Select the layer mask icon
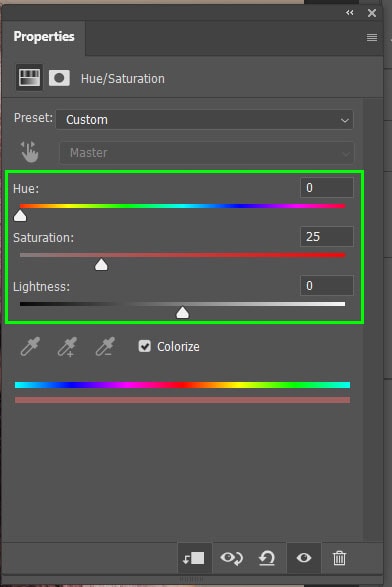 coord(59,78)
